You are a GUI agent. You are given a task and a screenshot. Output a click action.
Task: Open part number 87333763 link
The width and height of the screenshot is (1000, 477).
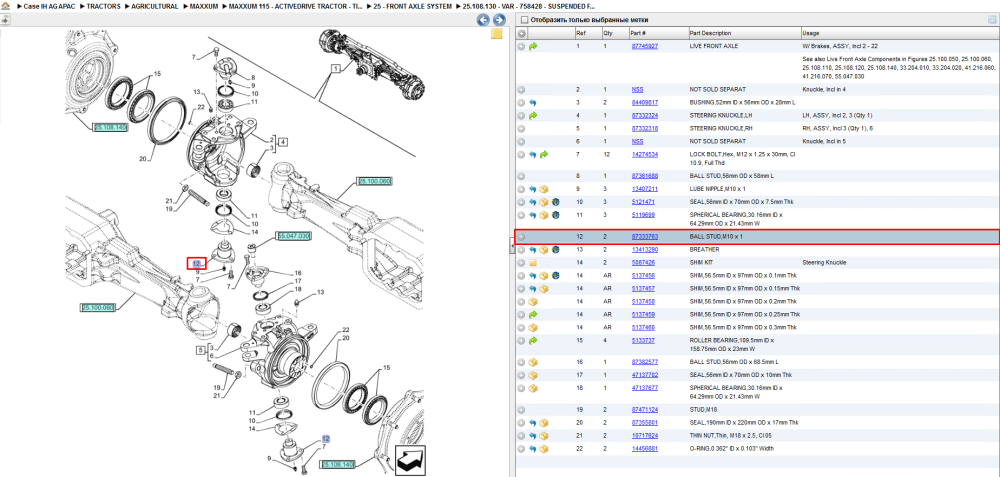644,237
